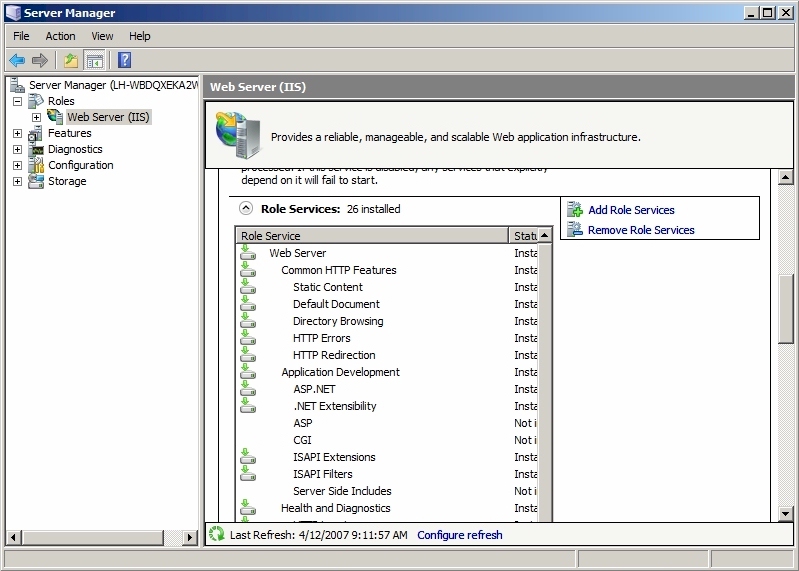Select Web Server (IIS) in the tree
This screenshot has height=571, width=799.
(108, 117)
